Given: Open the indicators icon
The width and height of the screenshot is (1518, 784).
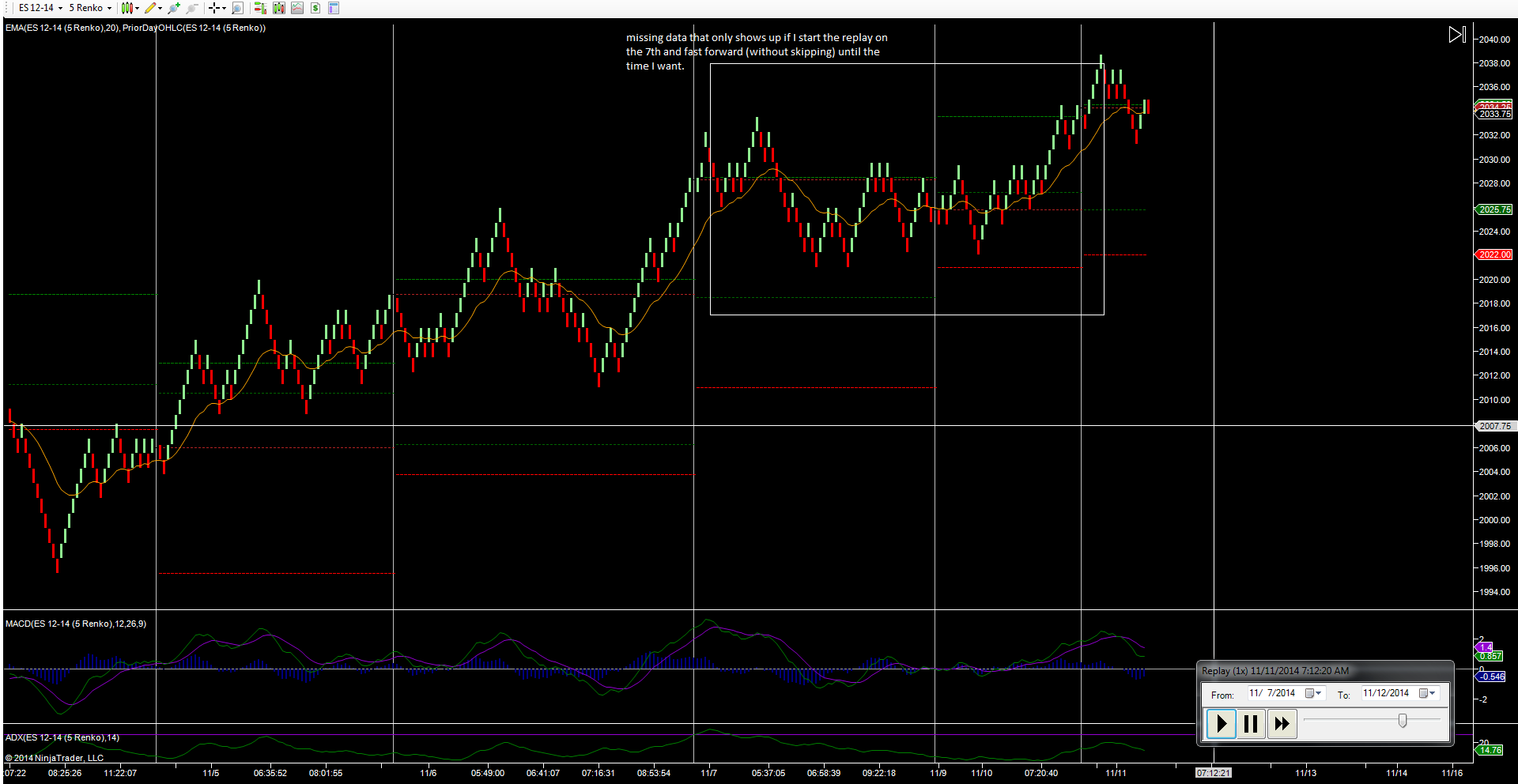Looking at the screenshot, I should [297, 8].
